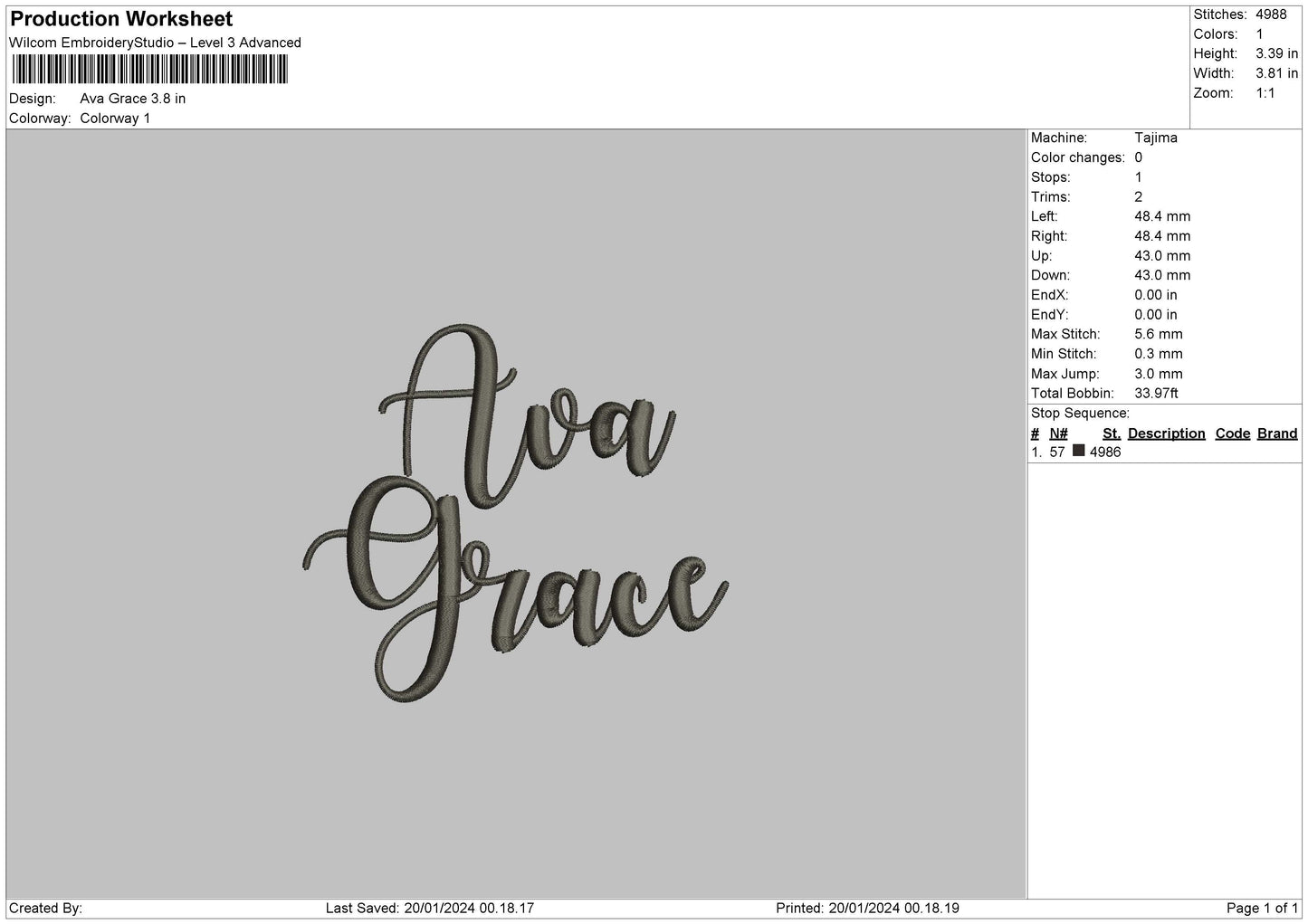Image resolution: width=1308 pixels, height=924 pixels.
Task: Click the 'St.' column header
Action: pos(1112,433)
